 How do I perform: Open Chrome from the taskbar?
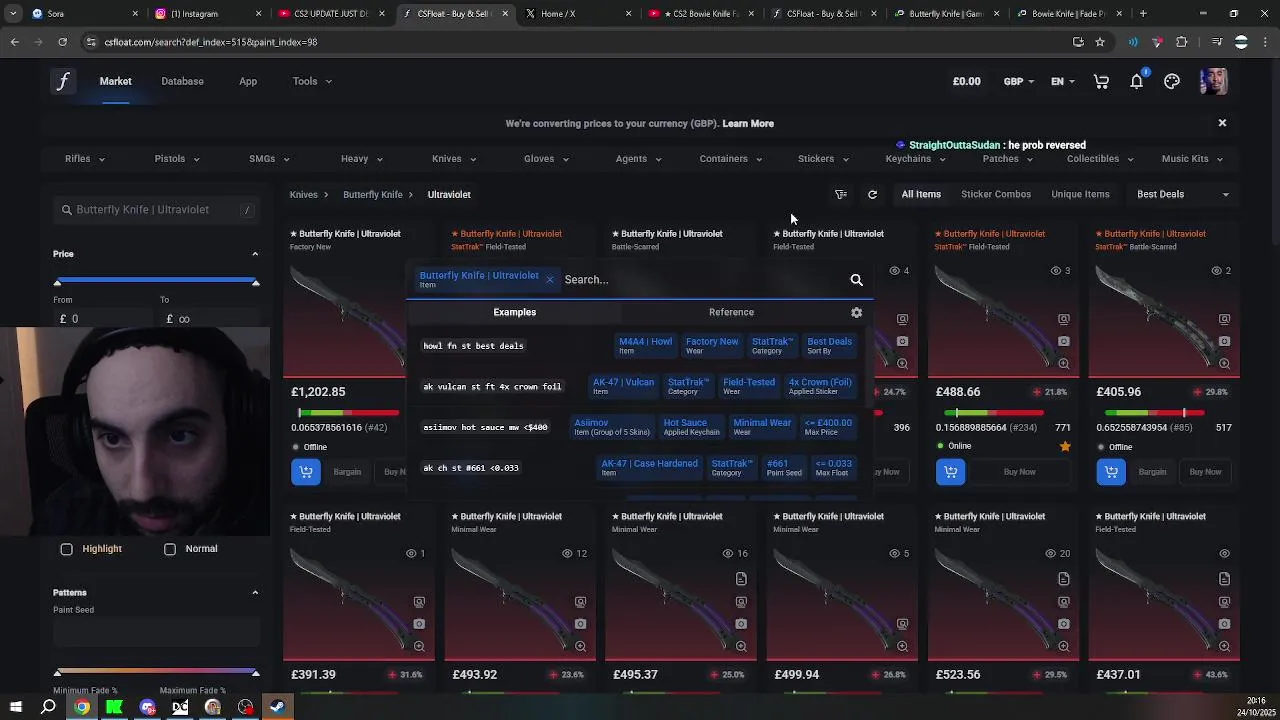point(82,707)
